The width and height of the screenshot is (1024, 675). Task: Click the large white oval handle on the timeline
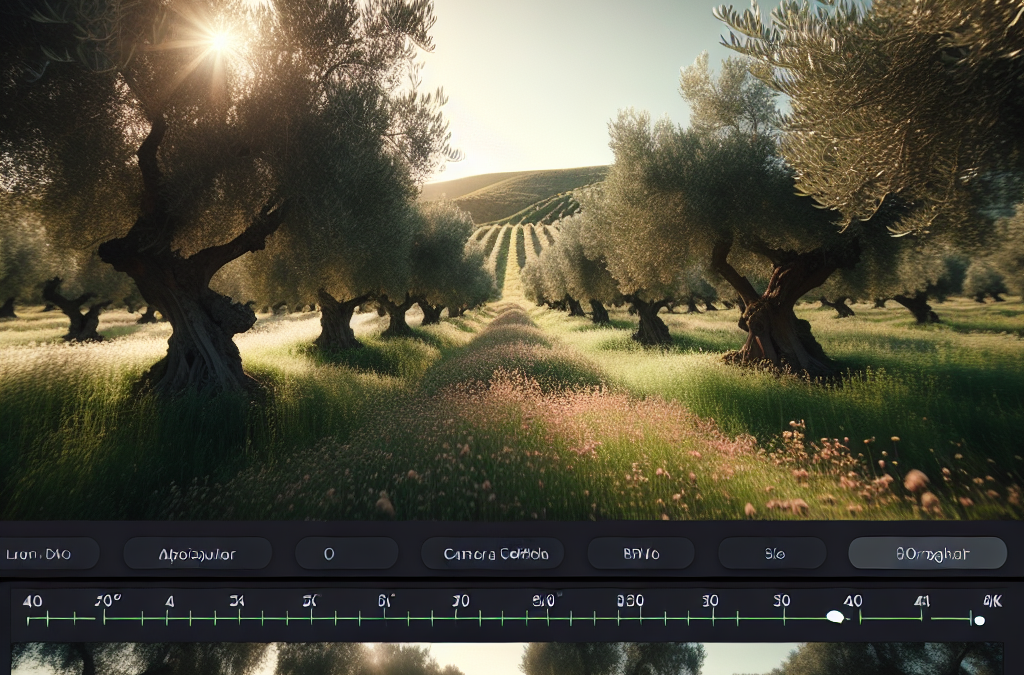(835, 616)
